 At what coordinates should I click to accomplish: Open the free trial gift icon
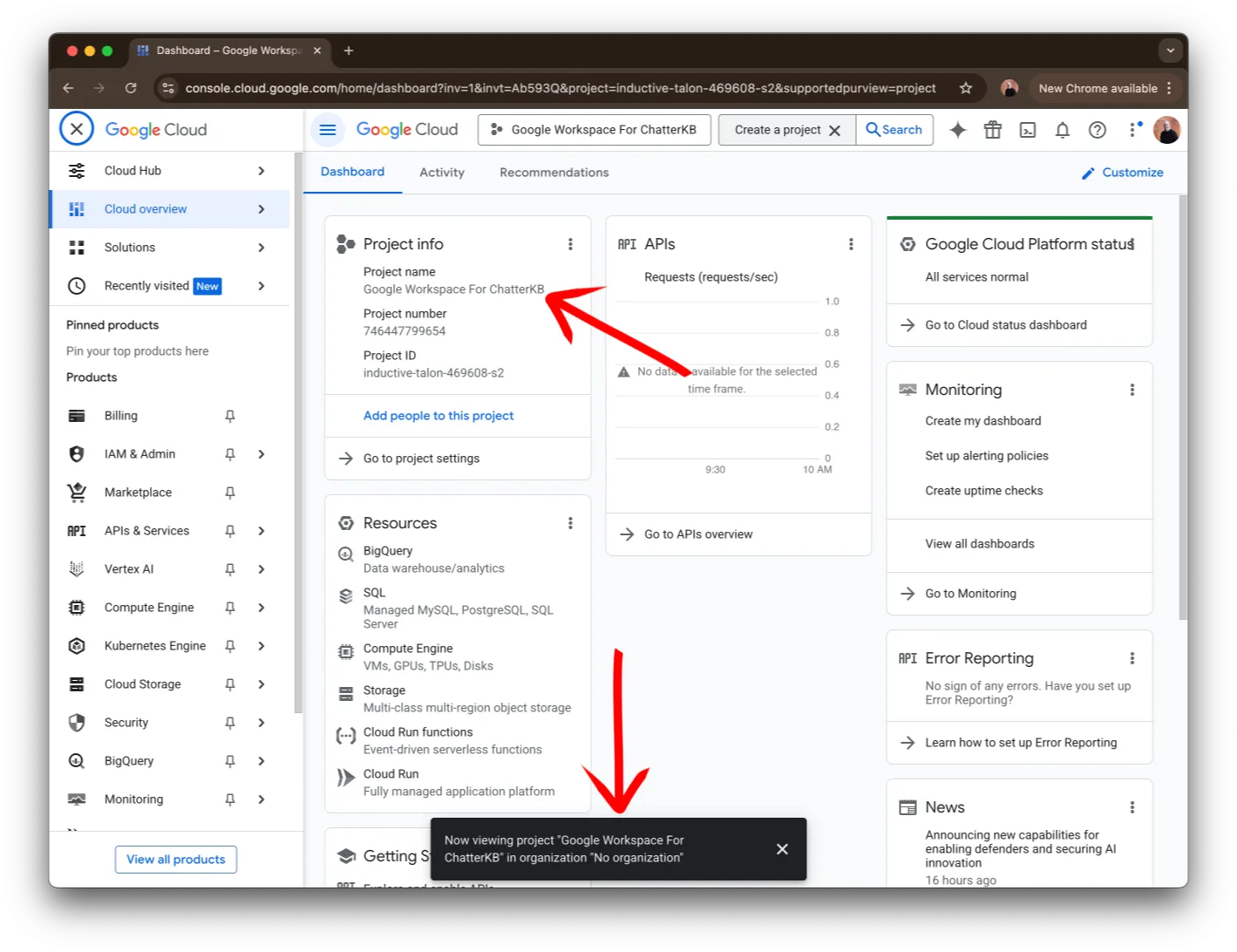[x=993, y=130]
